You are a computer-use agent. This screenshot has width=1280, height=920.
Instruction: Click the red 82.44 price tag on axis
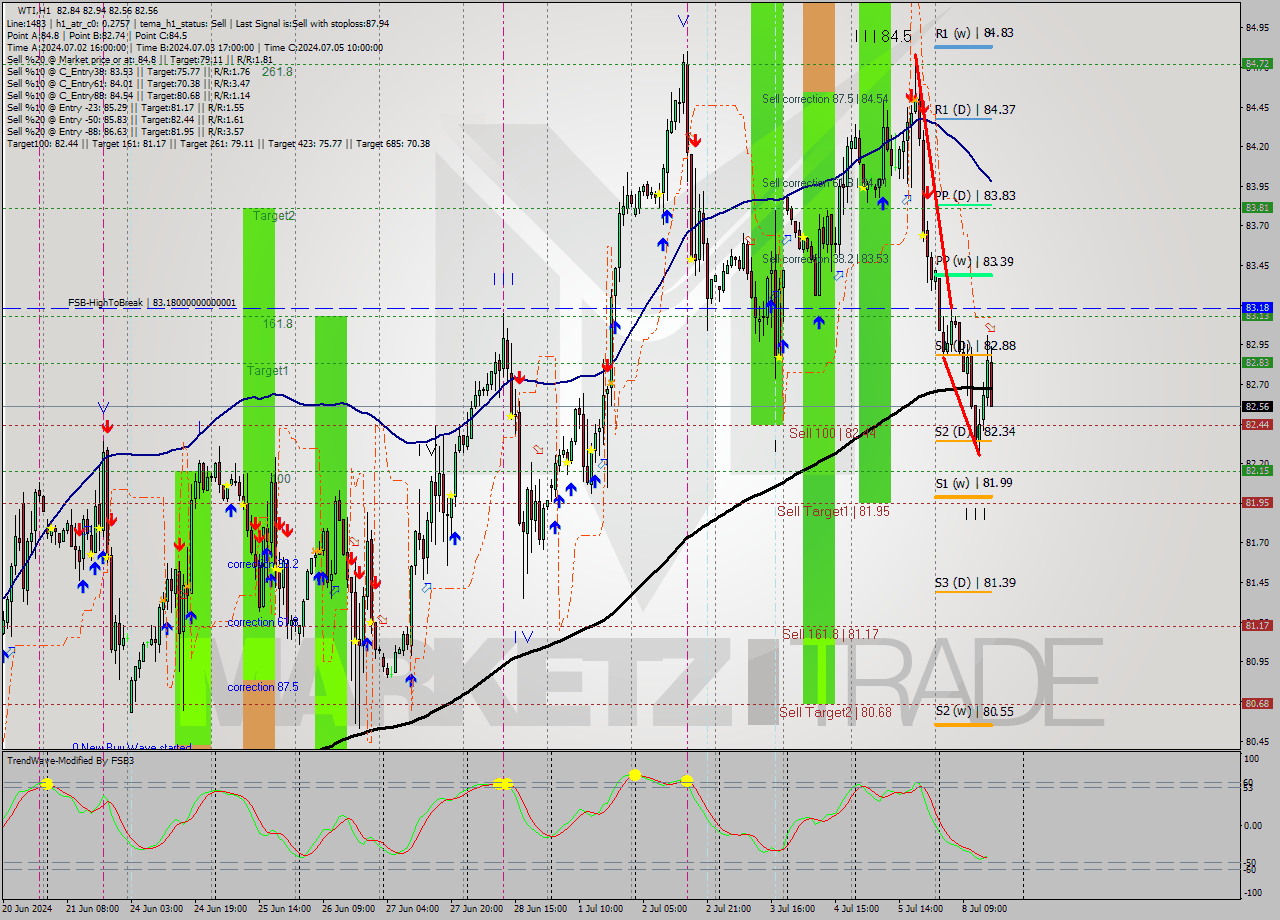(1256, 425)
